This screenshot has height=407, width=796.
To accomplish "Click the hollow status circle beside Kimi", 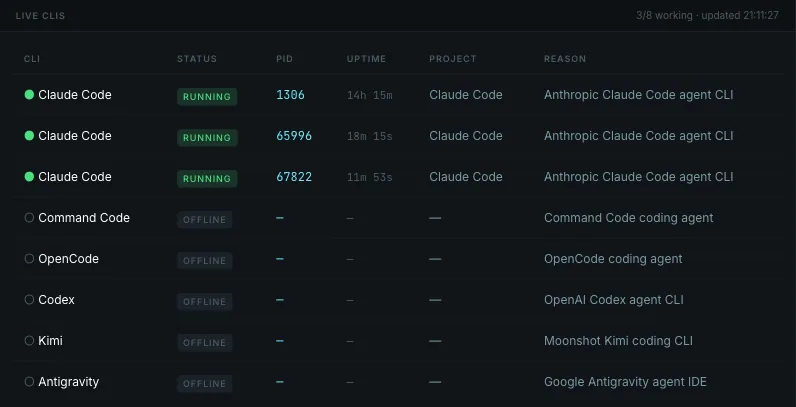I will point(29,341).
